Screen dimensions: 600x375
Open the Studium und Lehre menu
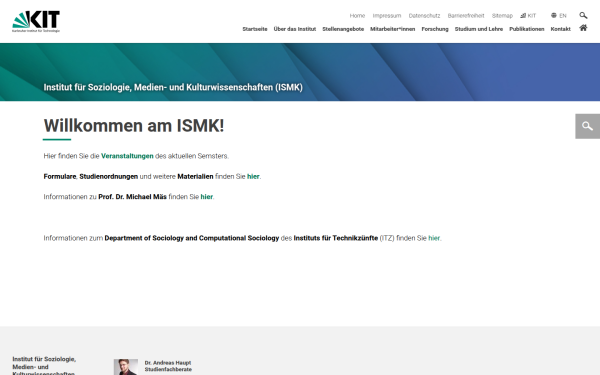coord(479,29)
